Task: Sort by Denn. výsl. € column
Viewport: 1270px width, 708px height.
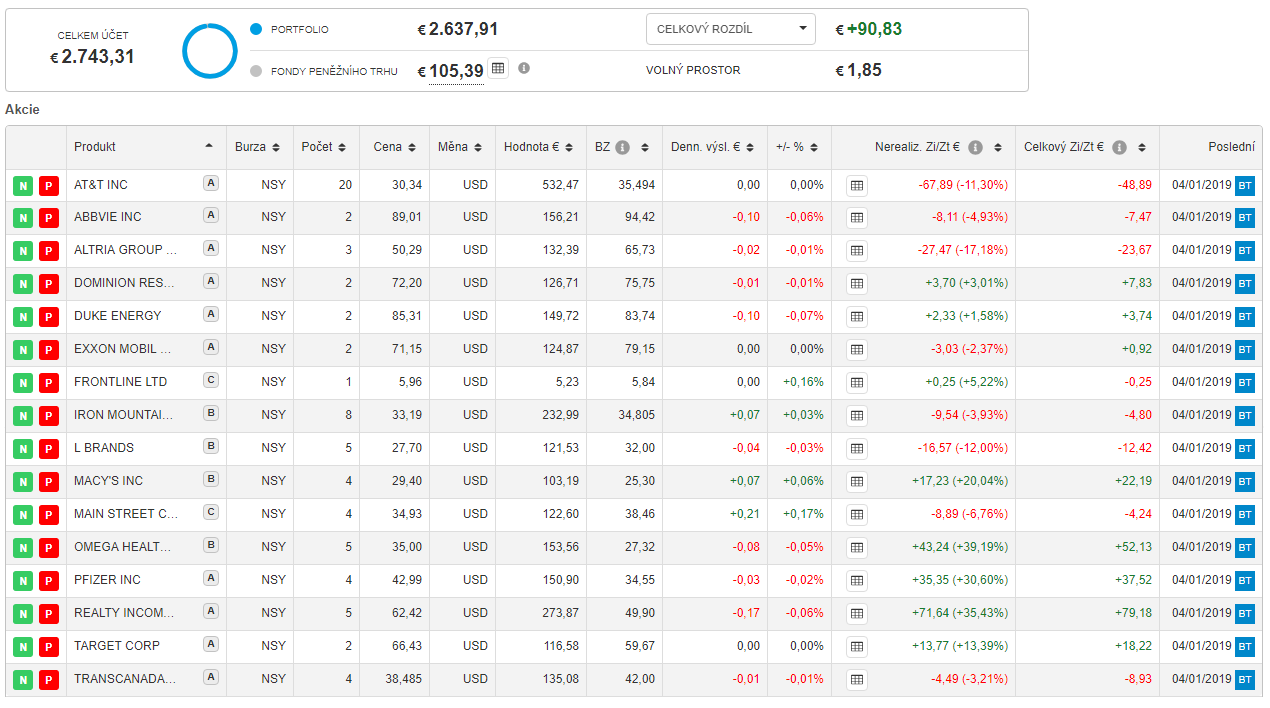Action: tap(715, 147)
